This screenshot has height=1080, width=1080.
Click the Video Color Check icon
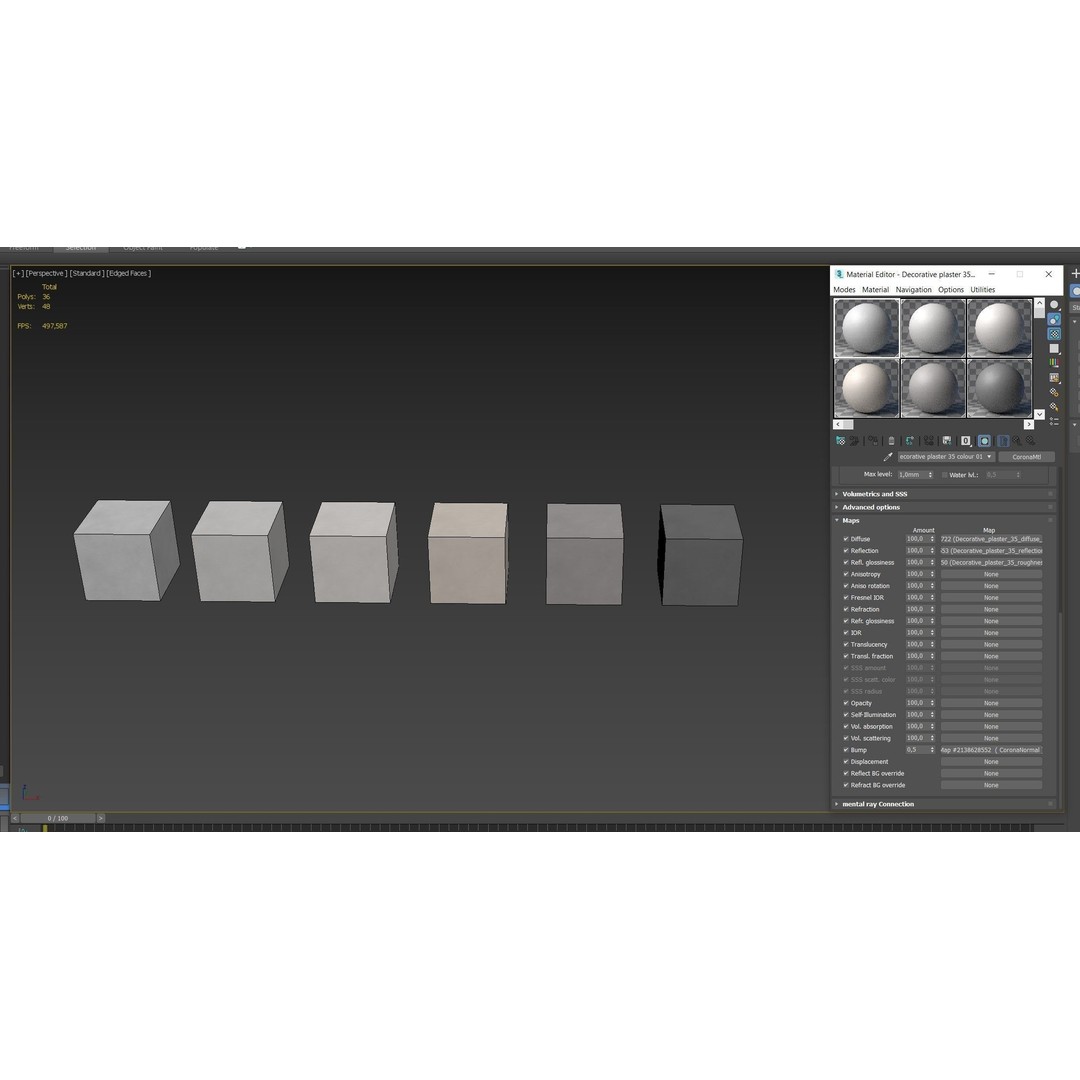[x=1054, y=361]
